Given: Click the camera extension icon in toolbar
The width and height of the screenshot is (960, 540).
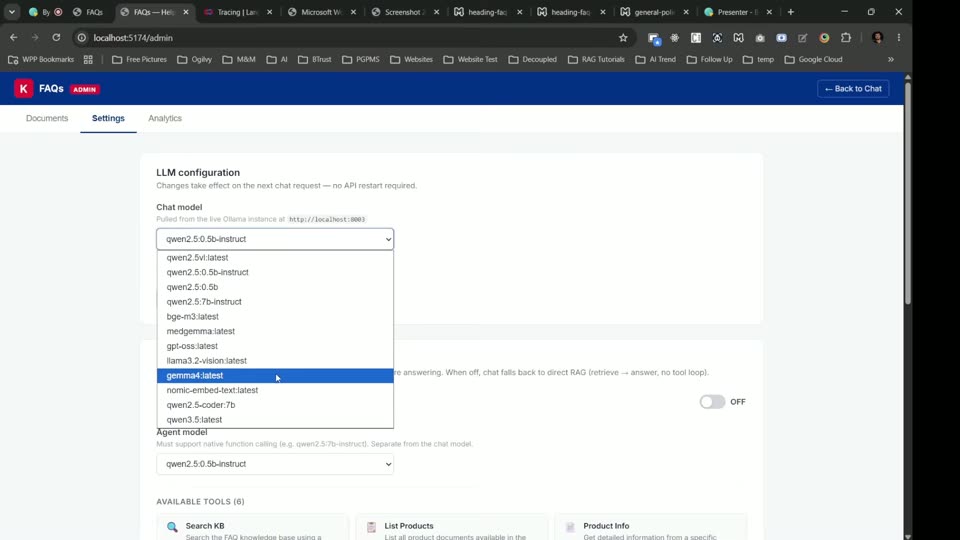Looking at the screenshot, I should (x=760, y=38).
